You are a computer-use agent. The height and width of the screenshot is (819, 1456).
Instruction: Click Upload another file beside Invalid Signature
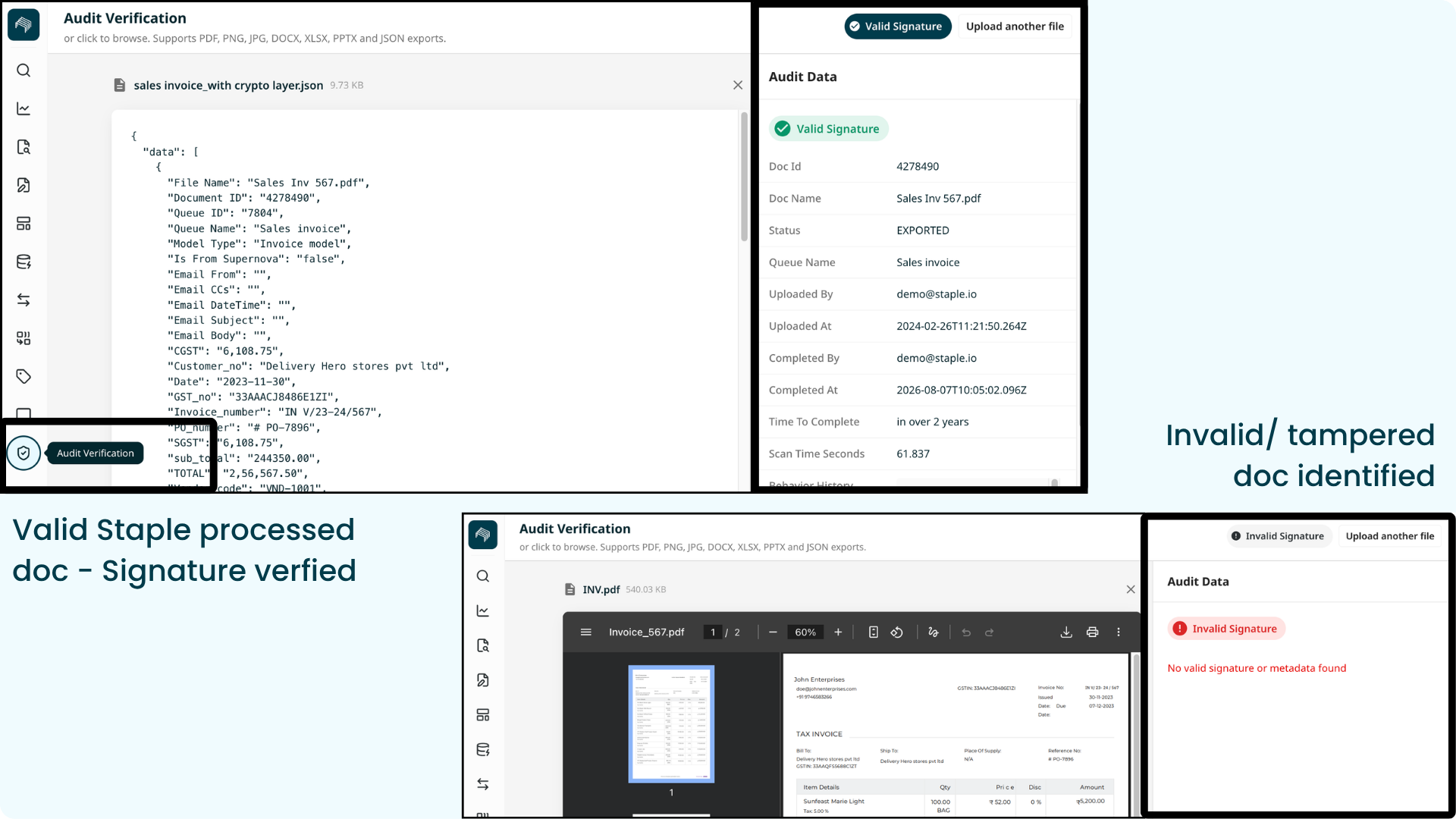(x=1389, y=536)
